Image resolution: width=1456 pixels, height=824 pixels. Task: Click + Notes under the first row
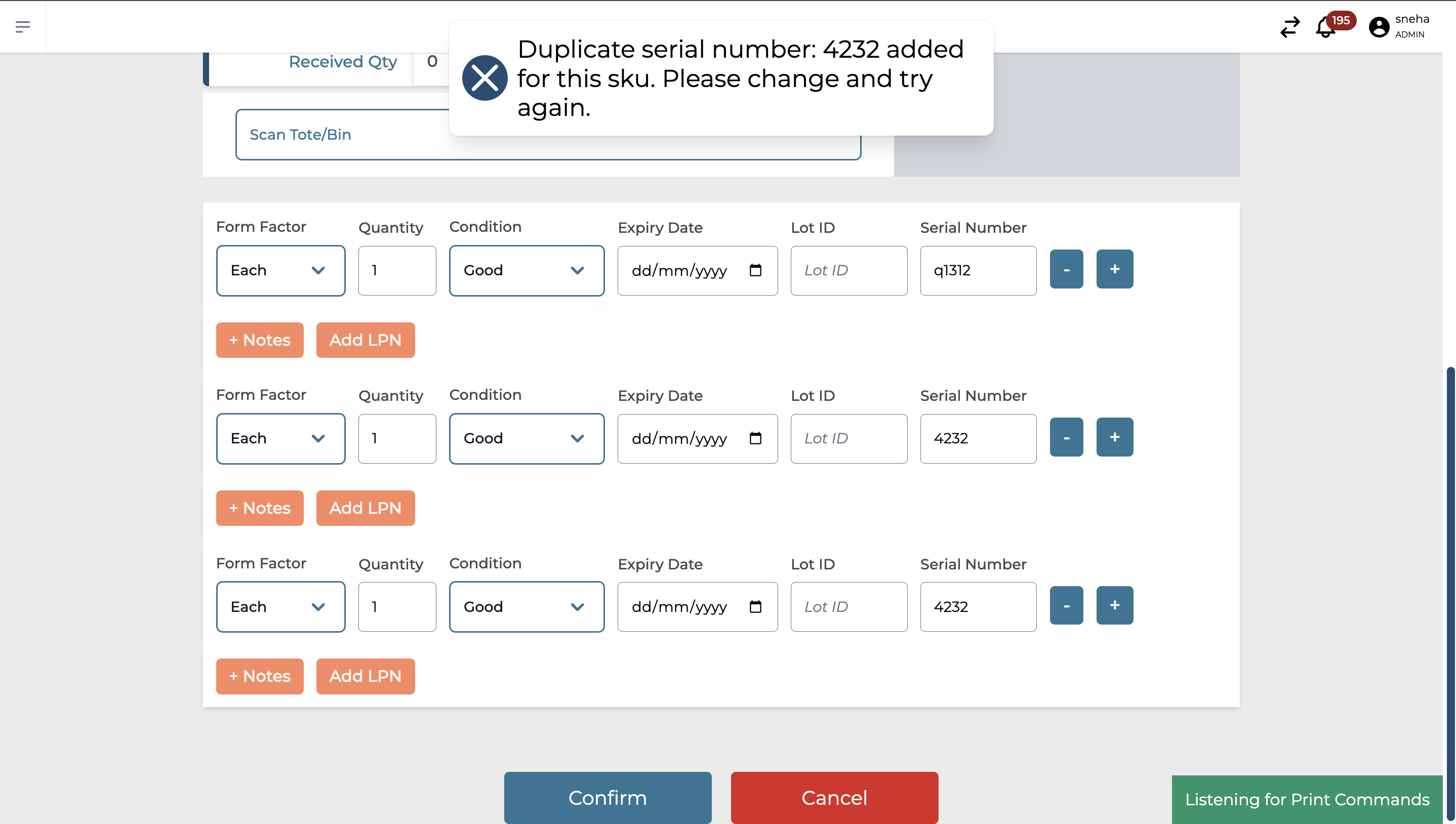point(259,340)
